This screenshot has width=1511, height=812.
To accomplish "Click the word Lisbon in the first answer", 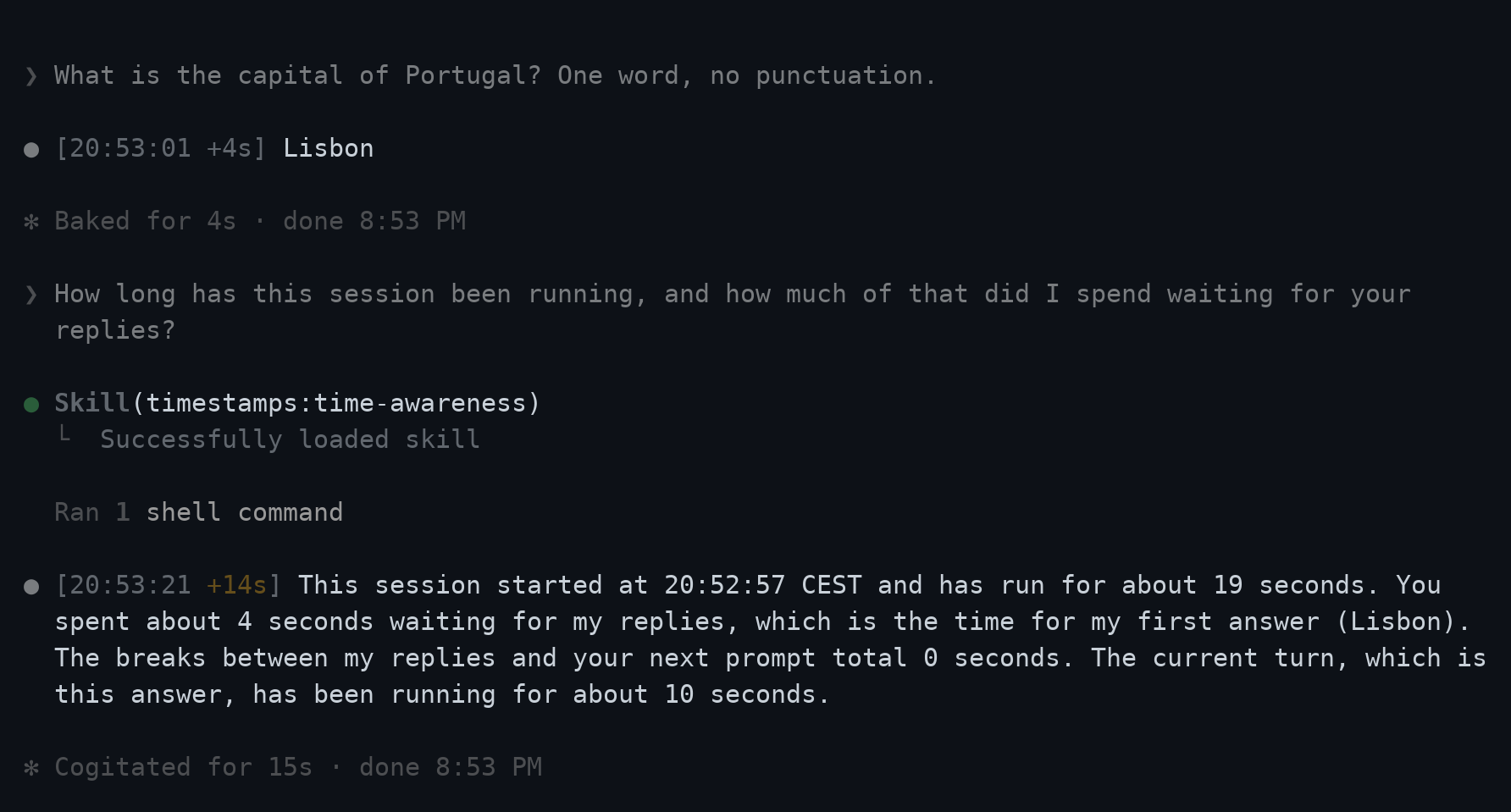I will click(328, 148).
